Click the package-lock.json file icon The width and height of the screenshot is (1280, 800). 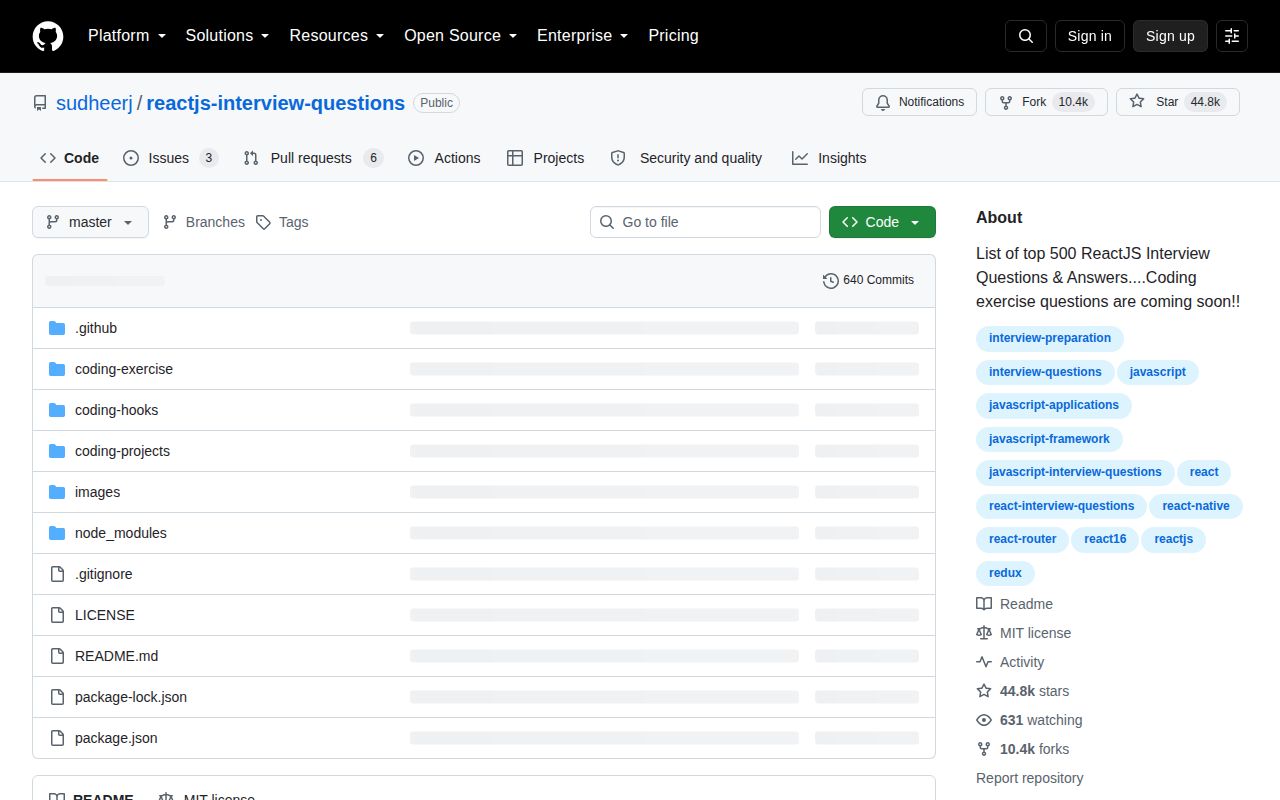(57, 697)
